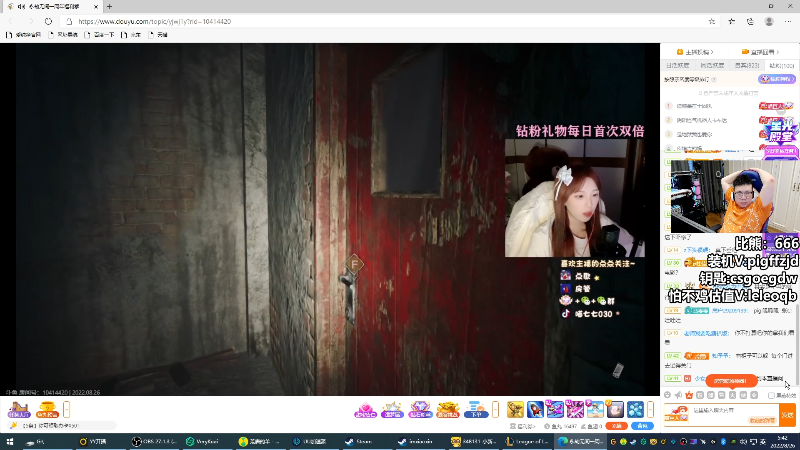
Task: Open the fifth bookmark in the favorites bar
Action: pos(158,35)
